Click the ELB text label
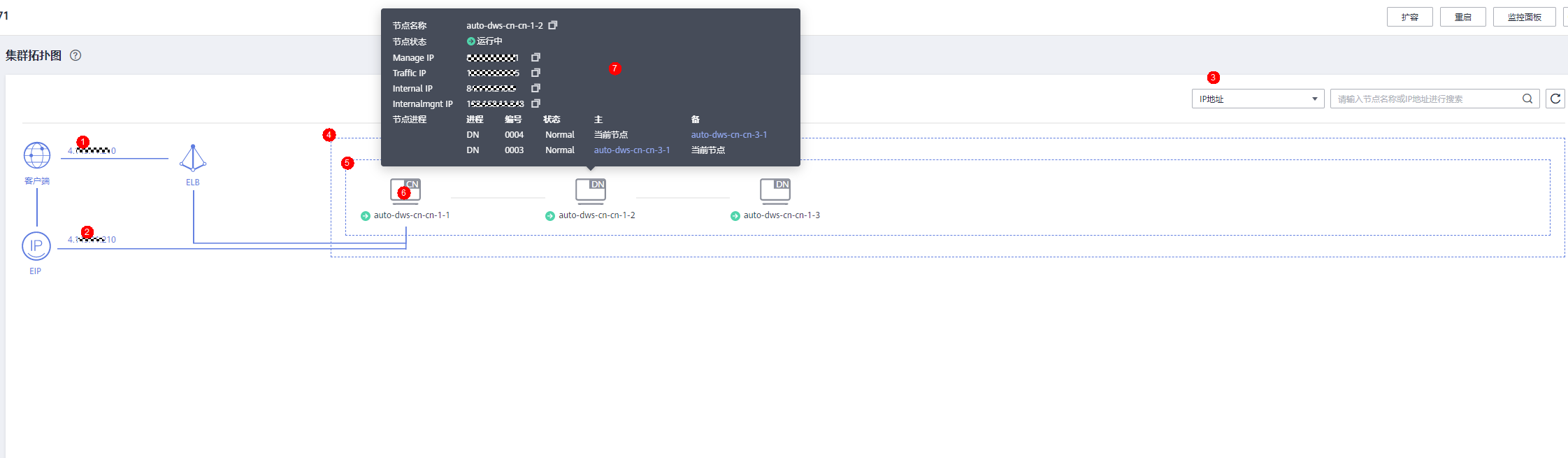 tap(192, 183)
